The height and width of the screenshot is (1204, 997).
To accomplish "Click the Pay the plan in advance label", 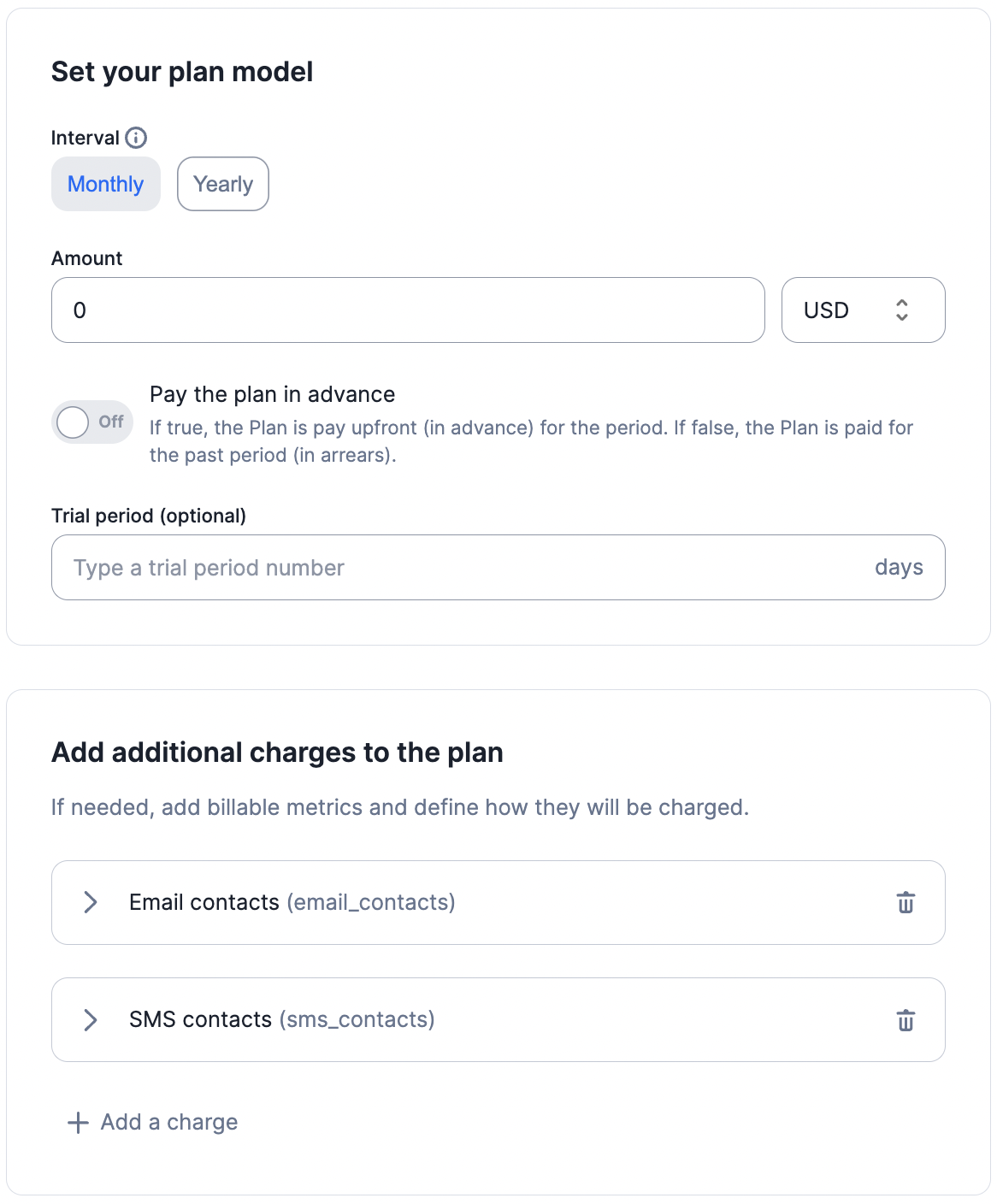I will 273,394.
